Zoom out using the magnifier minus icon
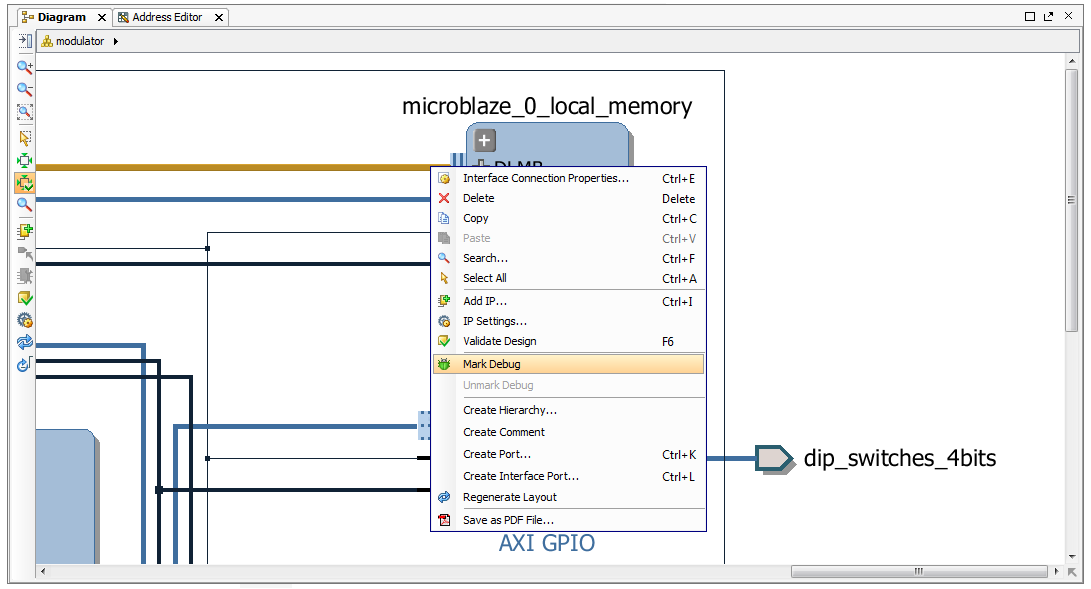Image resolution: width=1091 pixels, height=589 pixels. [24, 89]
